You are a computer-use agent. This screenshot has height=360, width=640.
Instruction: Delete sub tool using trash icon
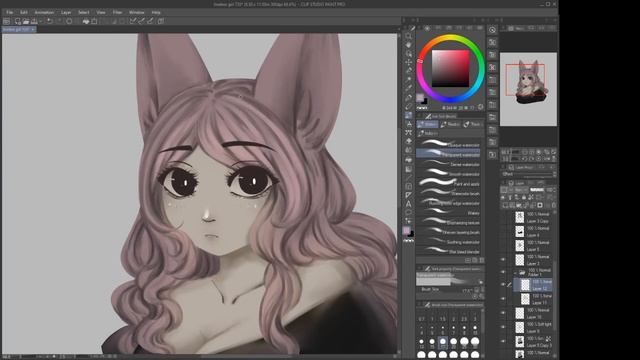pos(482,260)
